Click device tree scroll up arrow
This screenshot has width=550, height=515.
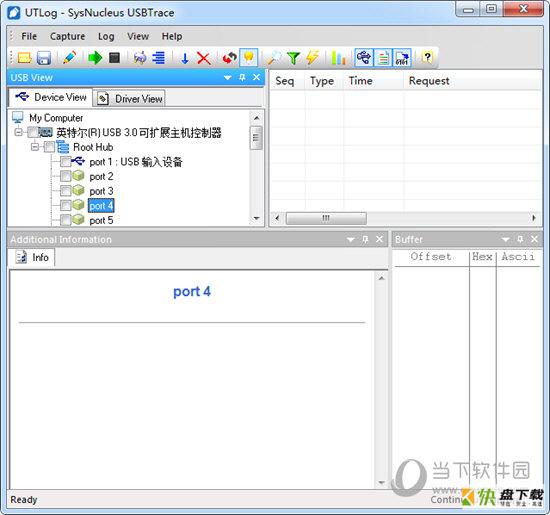tap(256, 118)
